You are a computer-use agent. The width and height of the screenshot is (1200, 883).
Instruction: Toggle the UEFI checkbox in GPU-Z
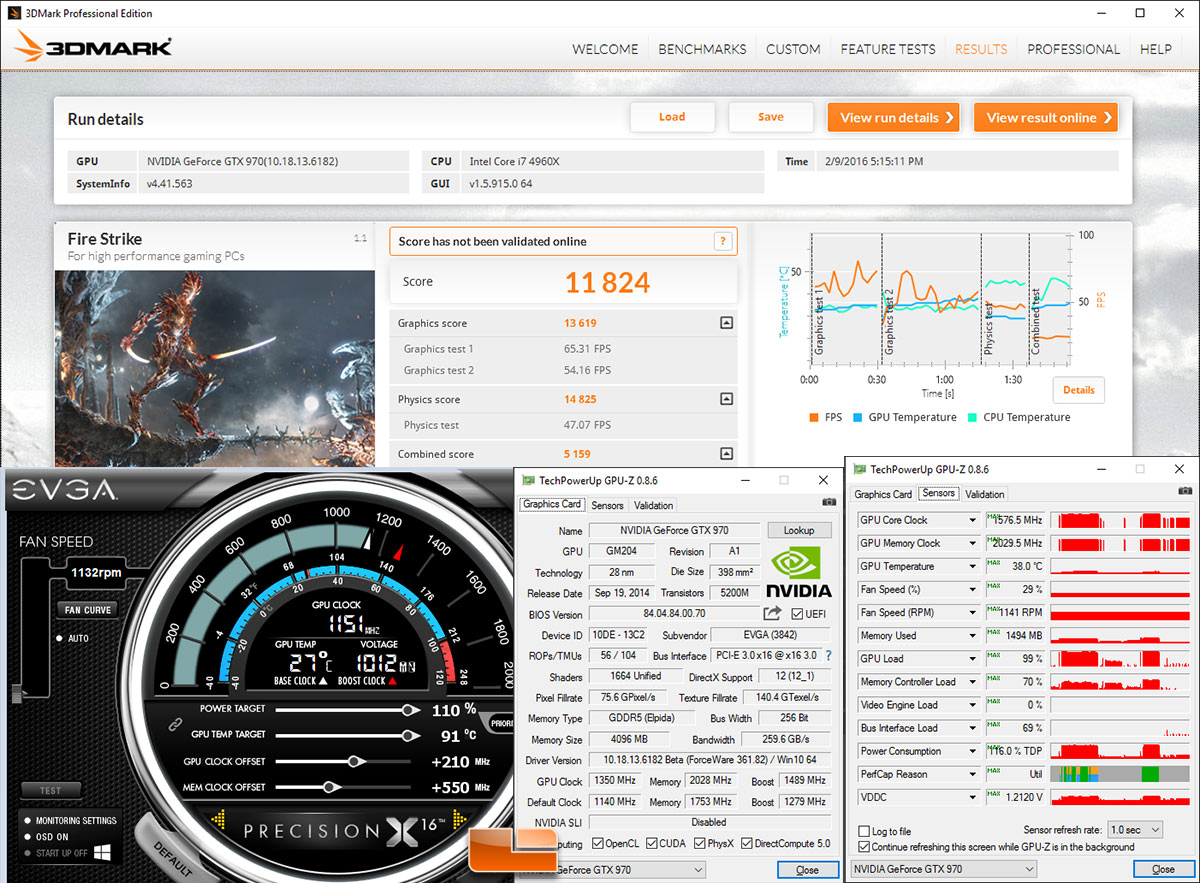click(796, 613)
